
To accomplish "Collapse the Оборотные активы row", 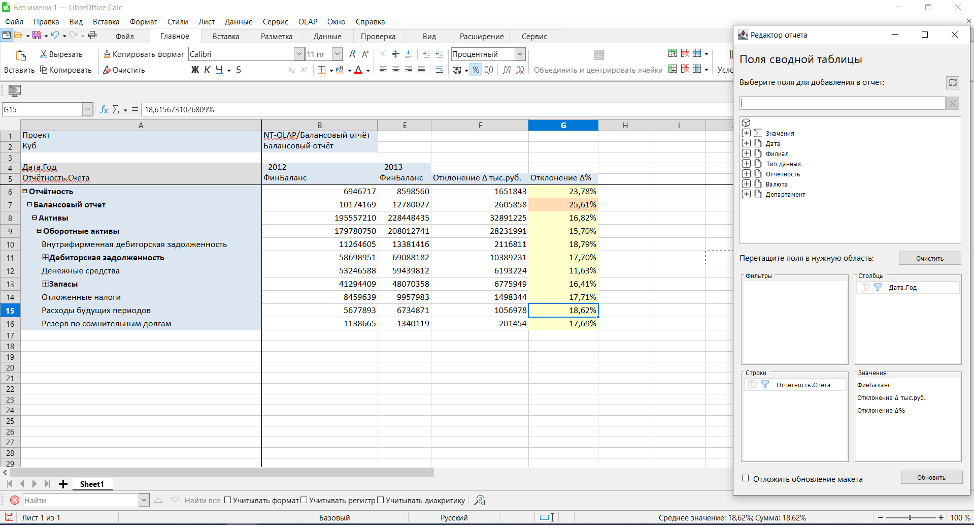I will click(x=39, y=231).
